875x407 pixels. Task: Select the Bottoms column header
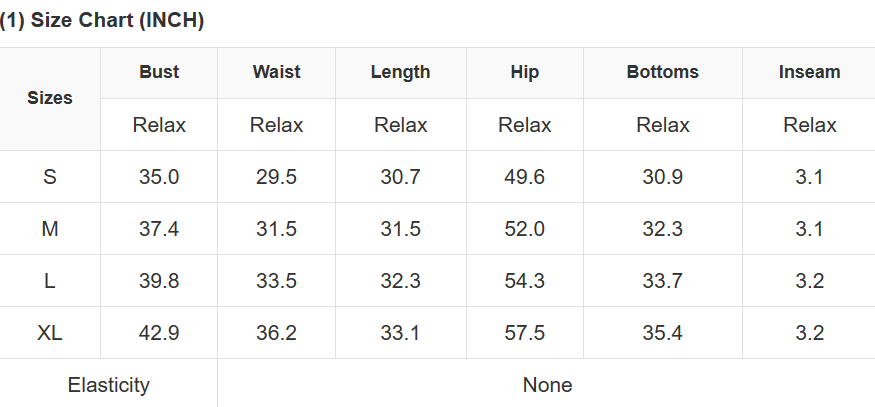tap(662, 72)
